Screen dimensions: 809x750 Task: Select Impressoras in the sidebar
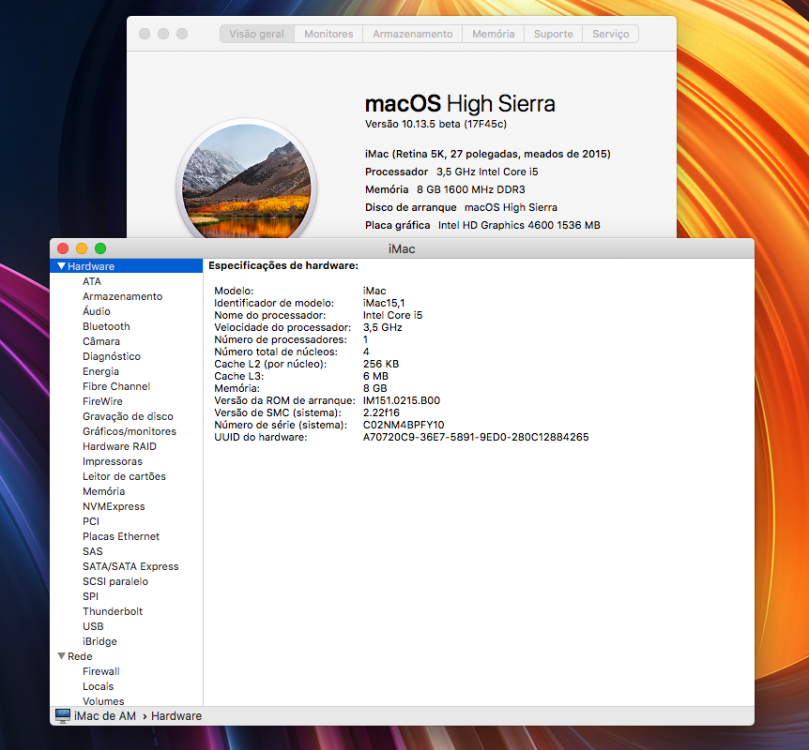coord(112,461)
